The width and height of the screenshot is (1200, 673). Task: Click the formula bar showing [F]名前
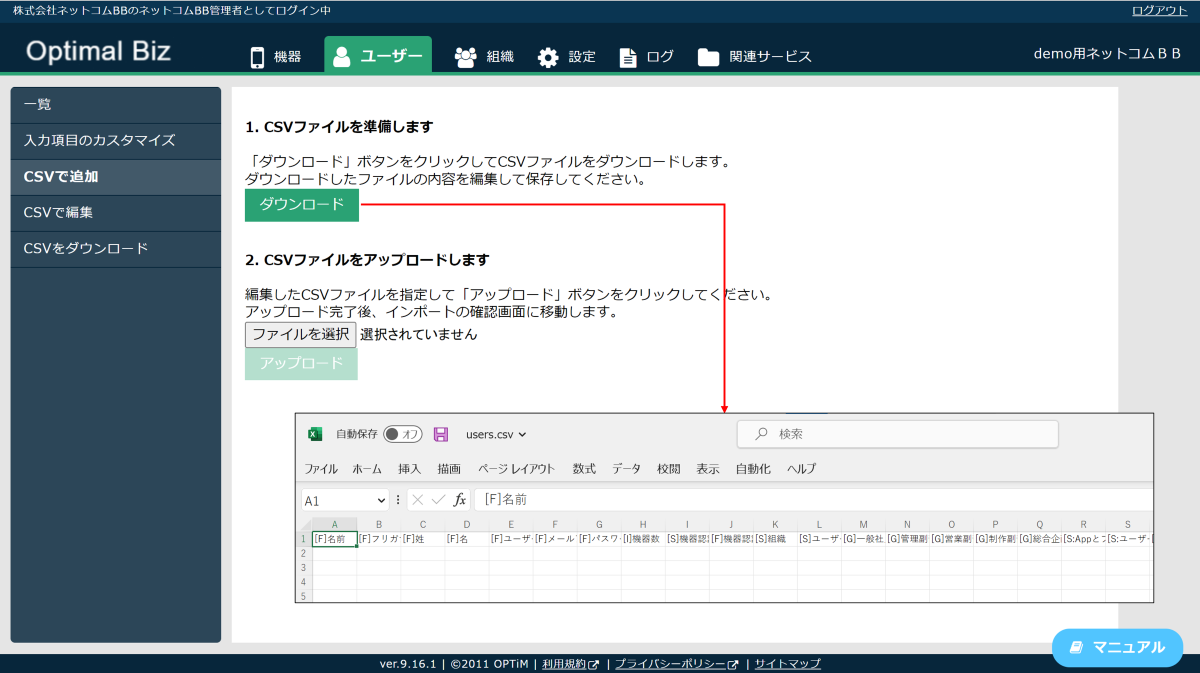click(812, 499)
